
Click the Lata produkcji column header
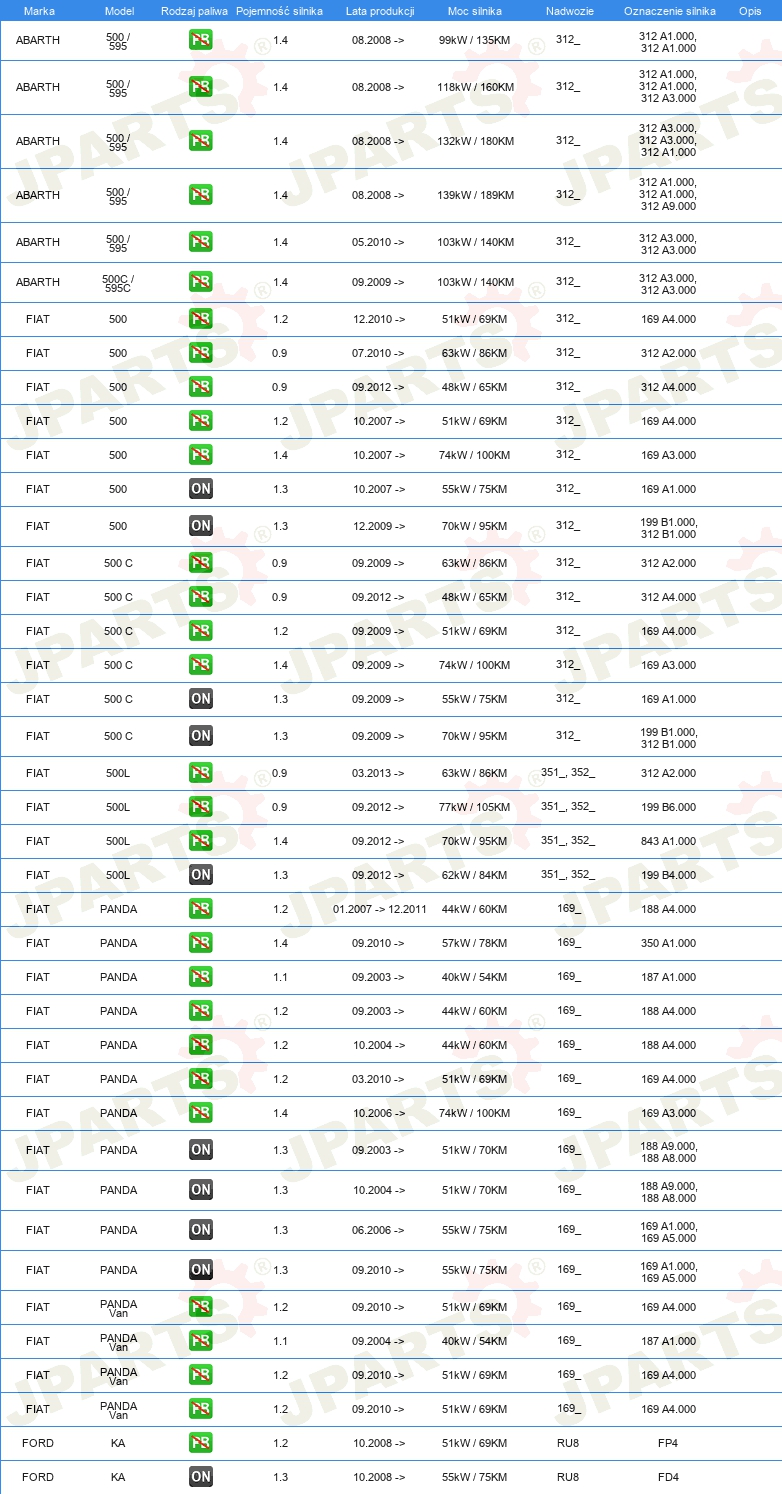(380, 11)
